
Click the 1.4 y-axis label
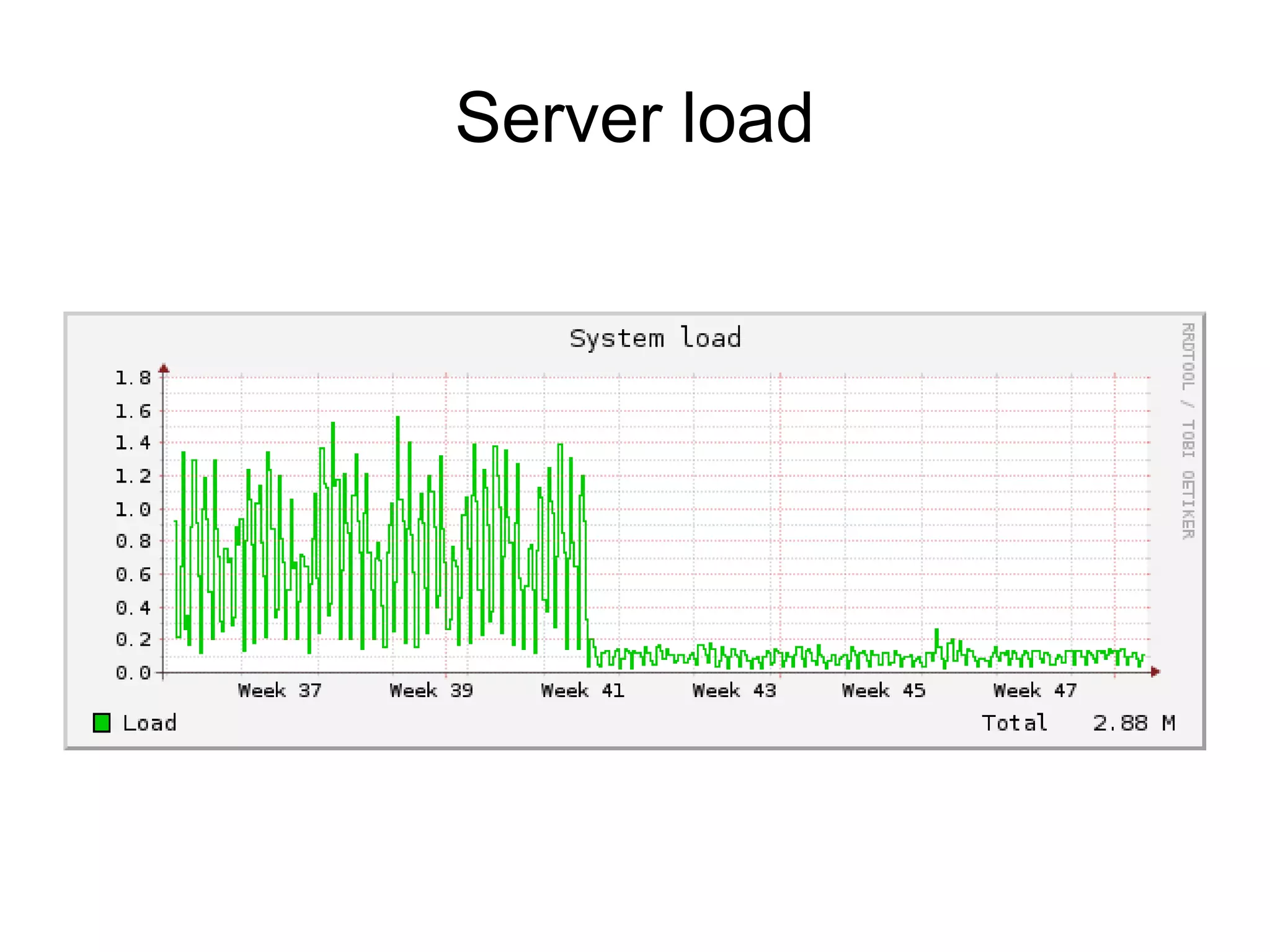coord(133,443)
